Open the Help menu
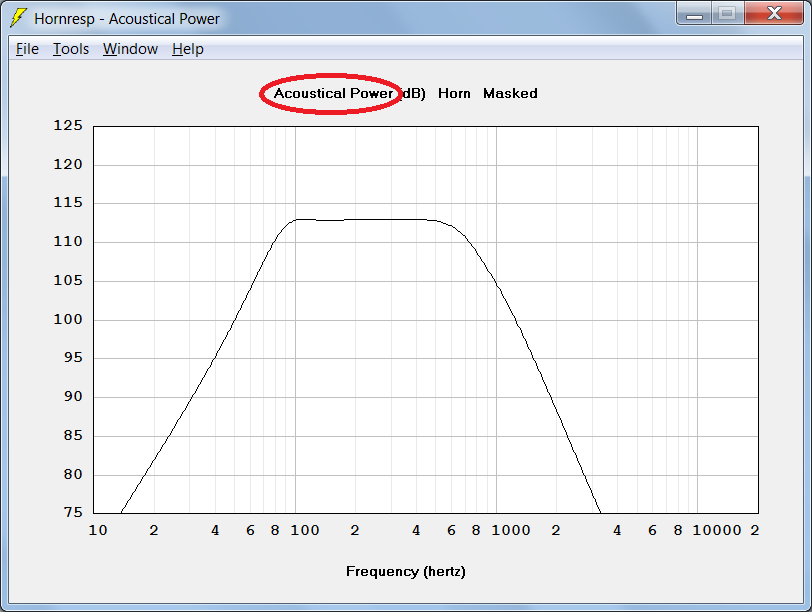Viewport: 812px width, 612px height. tap(187, 49)
